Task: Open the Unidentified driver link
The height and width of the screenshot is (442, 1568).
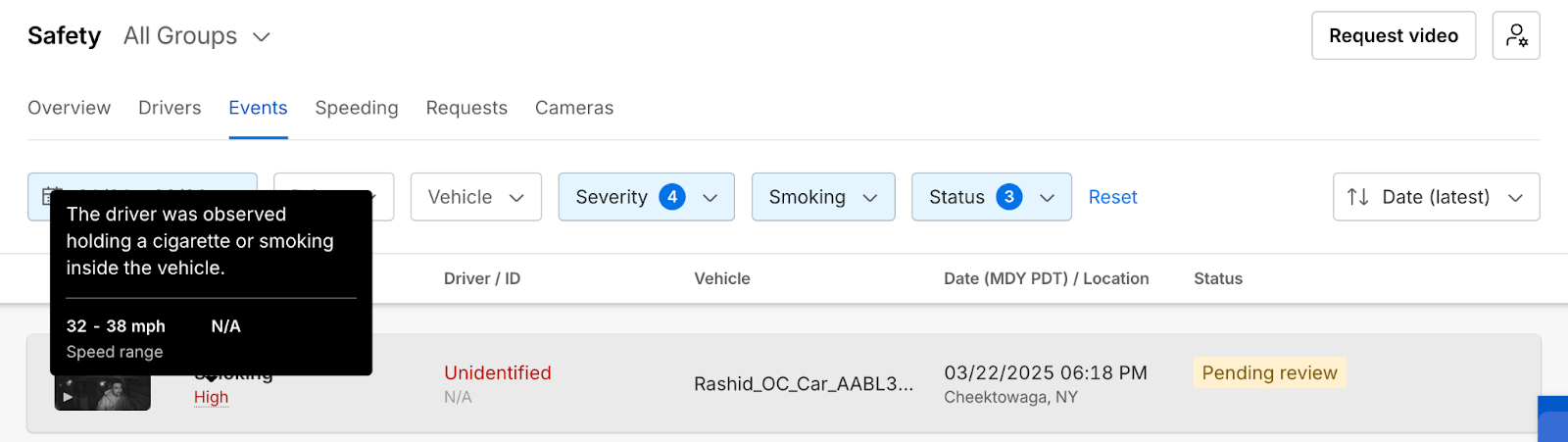Action: click(498, 372)
